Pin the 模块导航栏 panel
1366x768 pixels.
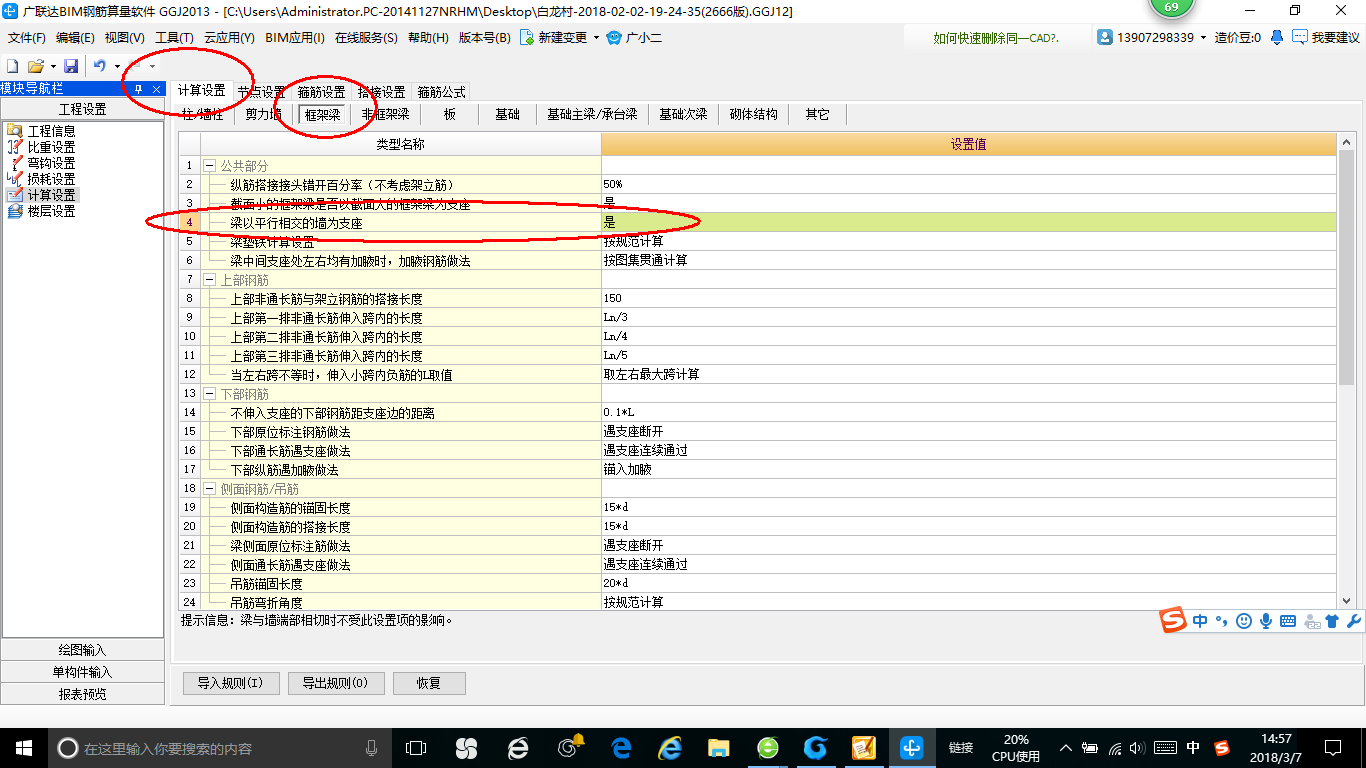point(138,89)
